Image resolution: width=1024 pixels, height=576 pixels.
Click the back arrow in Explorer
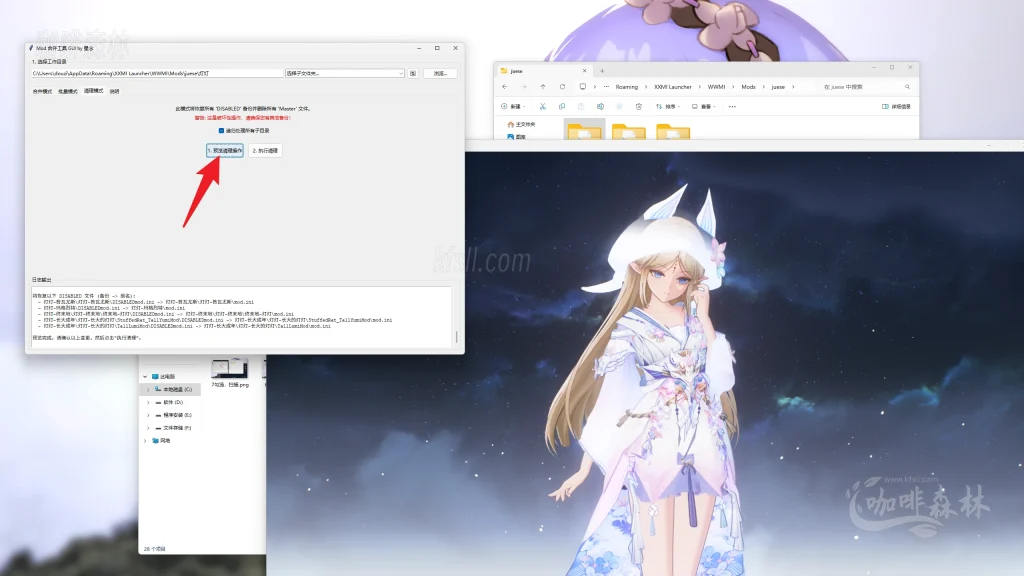pos(506,87)
